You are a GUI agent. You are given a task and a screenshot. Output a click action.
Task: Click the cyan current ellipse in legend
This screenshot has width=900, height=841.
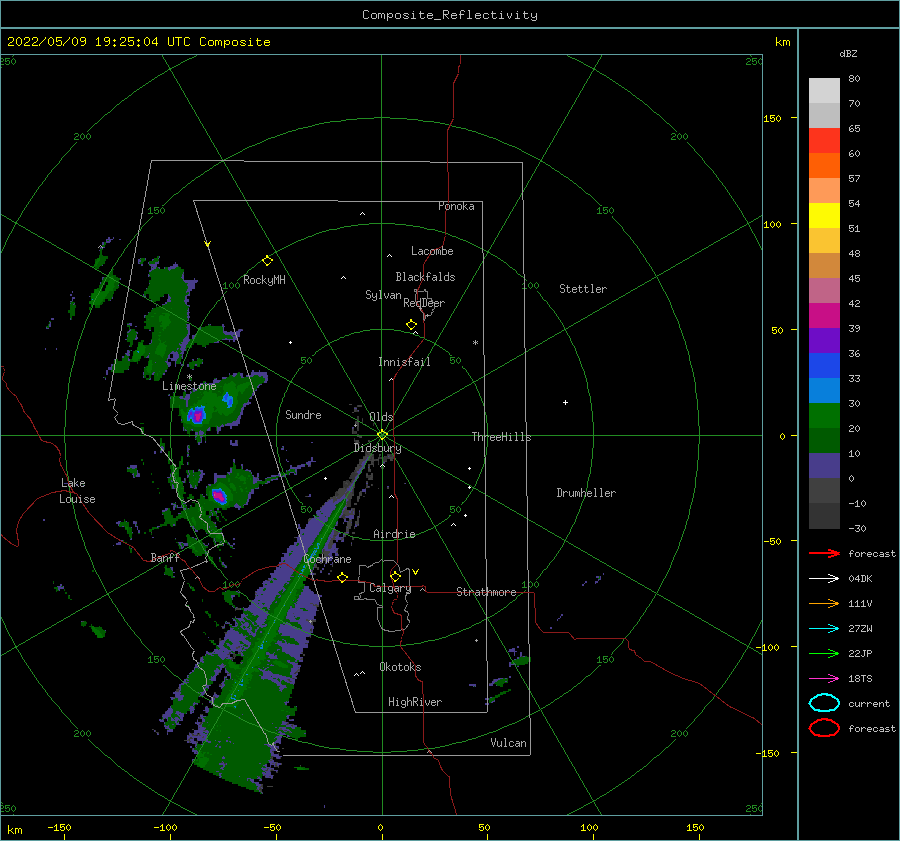point(824,703)
